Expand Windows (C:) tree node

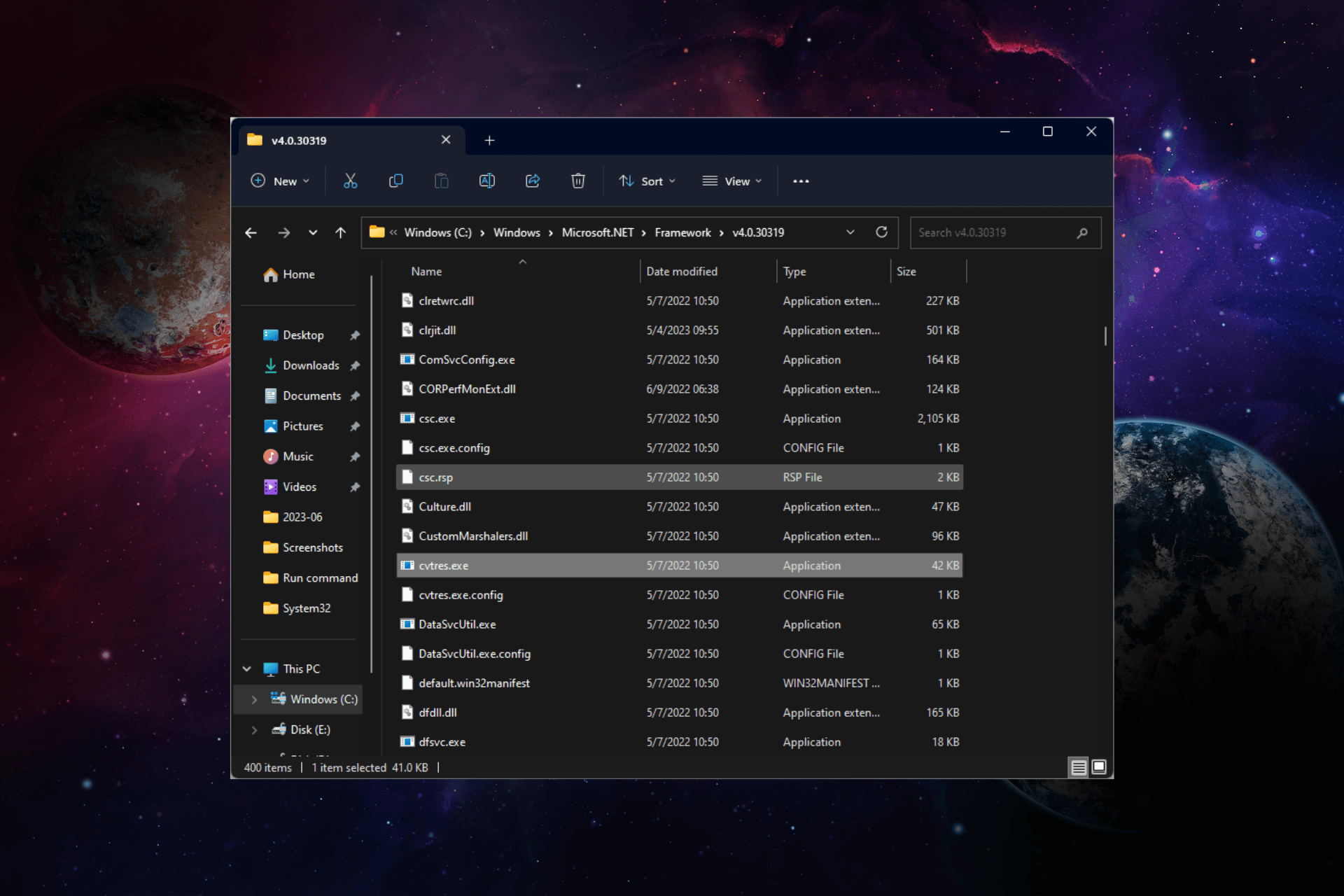tap(254, 699)
